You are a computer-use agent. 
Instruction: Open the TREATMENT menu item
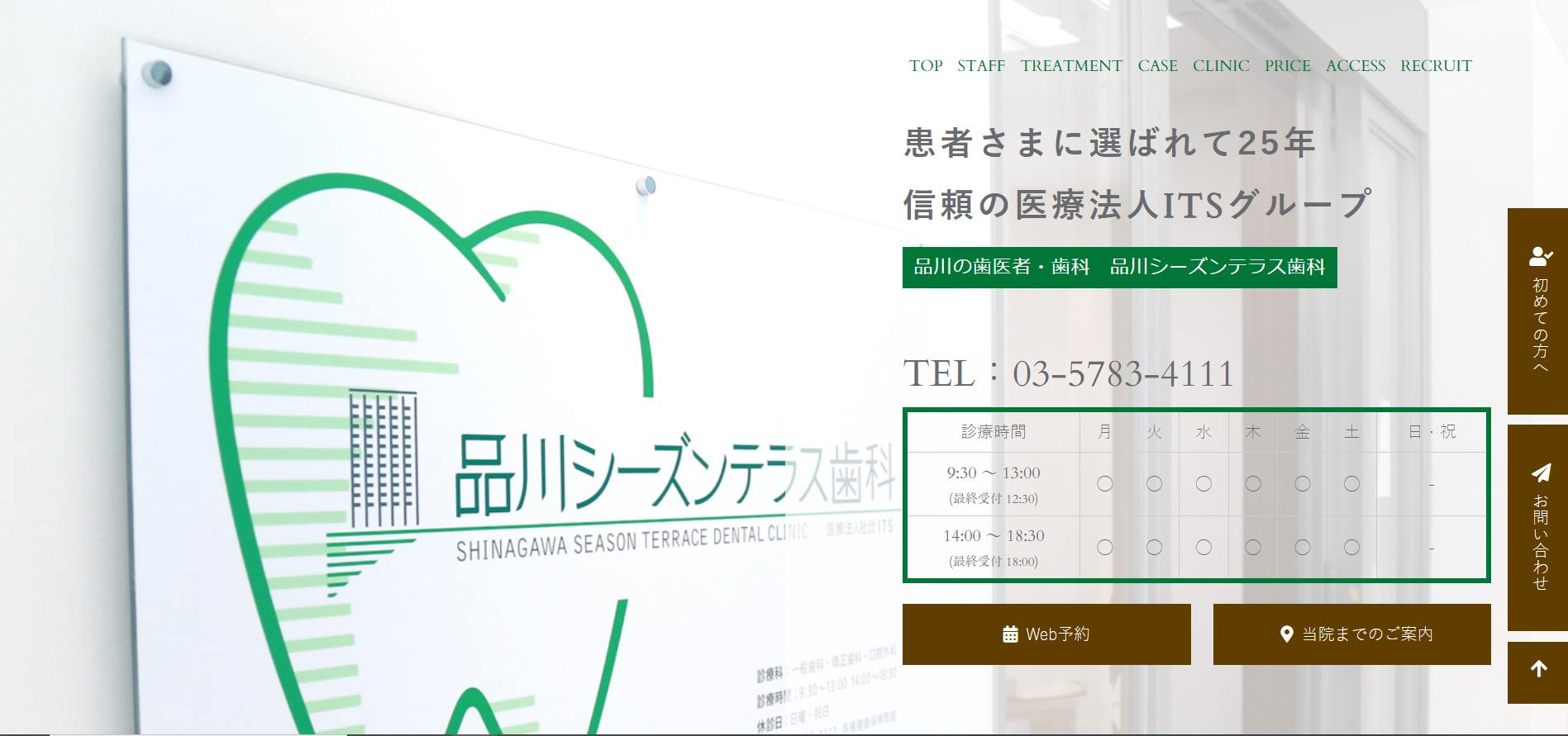coord(1071,66)
